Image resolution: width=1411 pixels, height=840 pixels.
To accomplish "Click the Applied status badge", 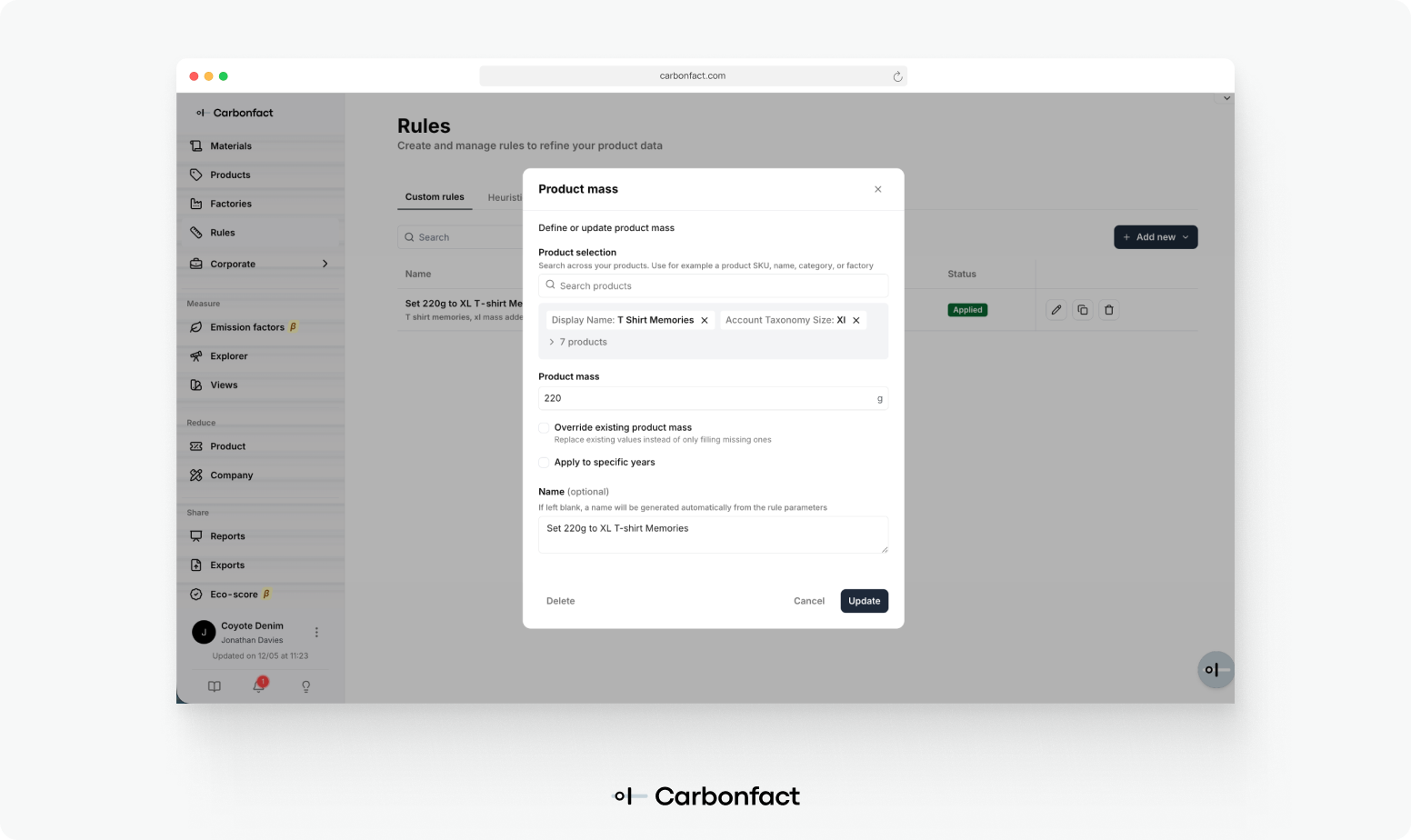I will coord(967,310).
